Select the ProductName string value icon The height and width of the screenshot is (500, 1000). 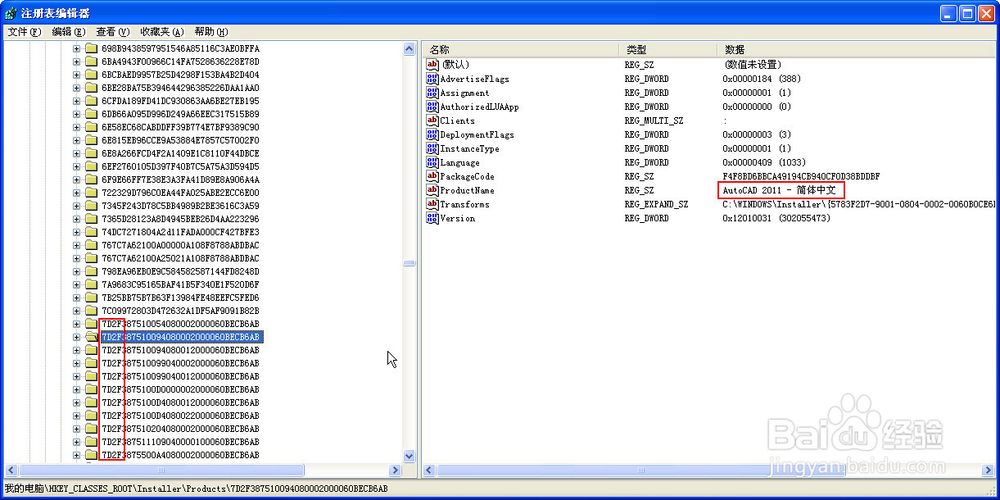(x=432, y=191)
